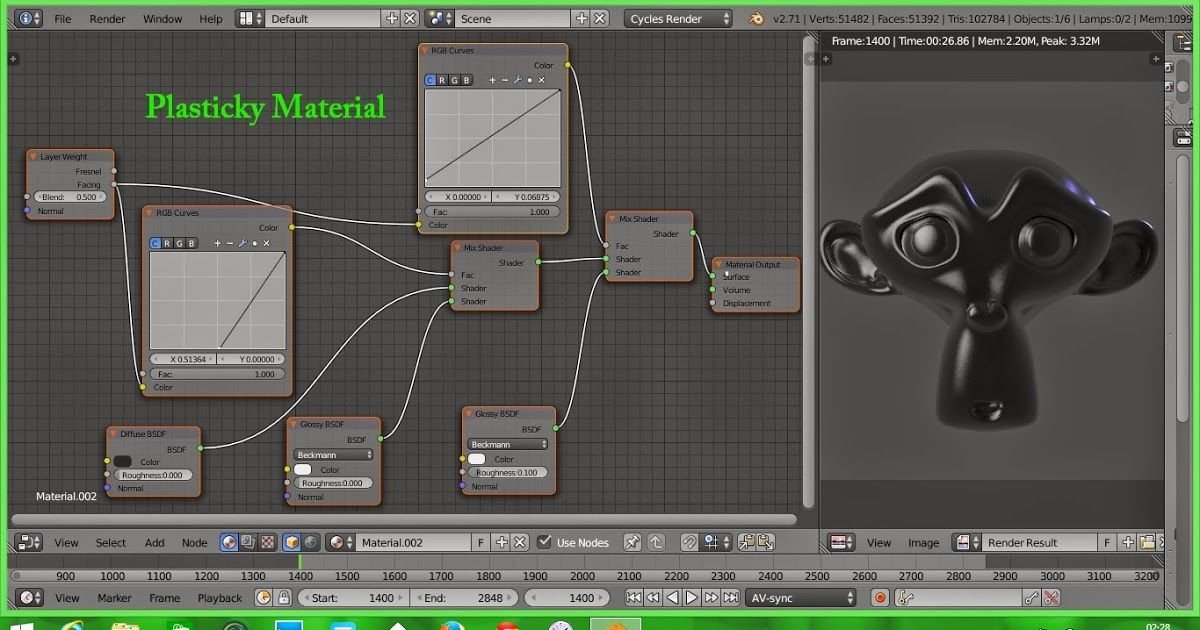Click the Render Result image name field
The width and height of the screenshot is (1200, 630).
tap(1041, 542)
